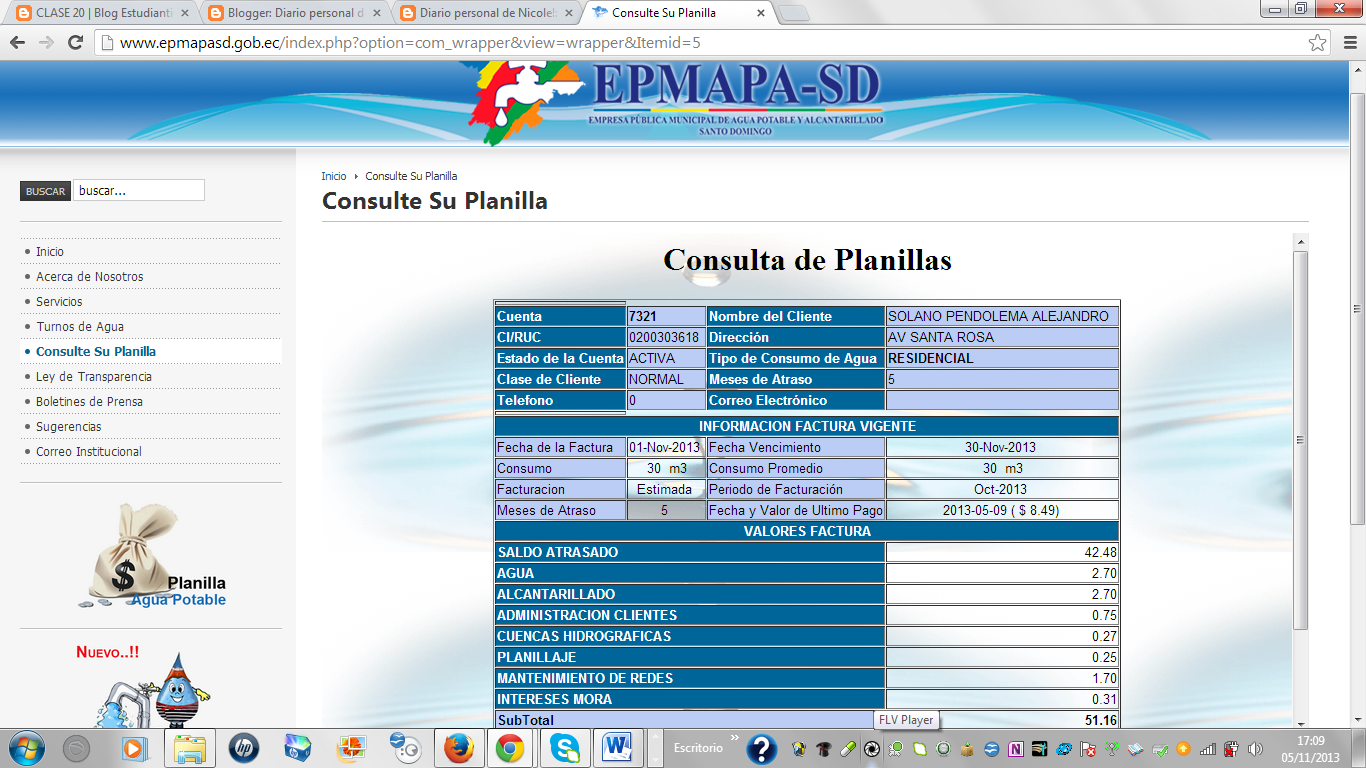The image size is (1366, 768).
Task: Click client name SOLANO PENDOLEMA ALEJANDRO
Action: tap(1002, 316)
